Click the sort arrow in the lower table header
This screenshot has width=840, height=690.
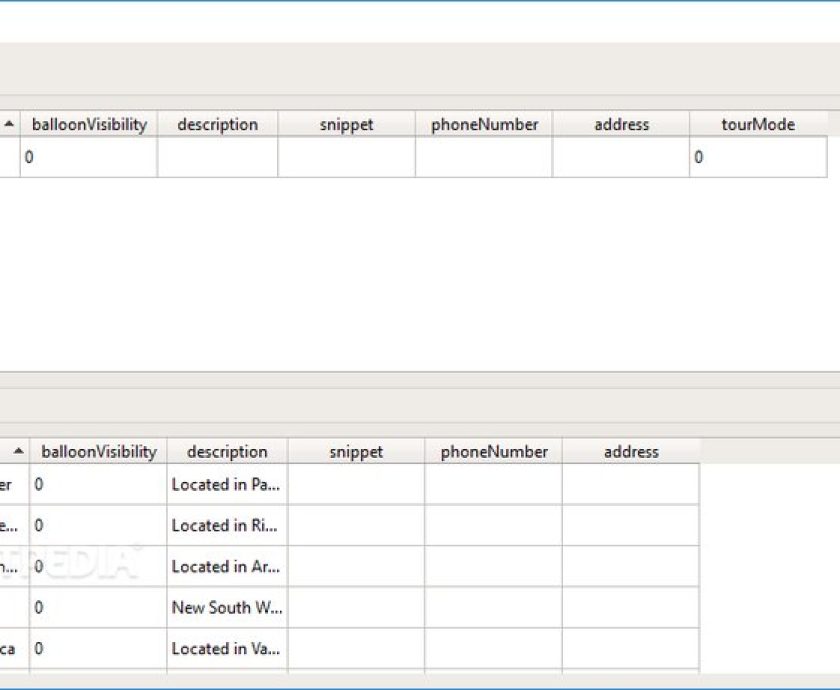(19, 451)
